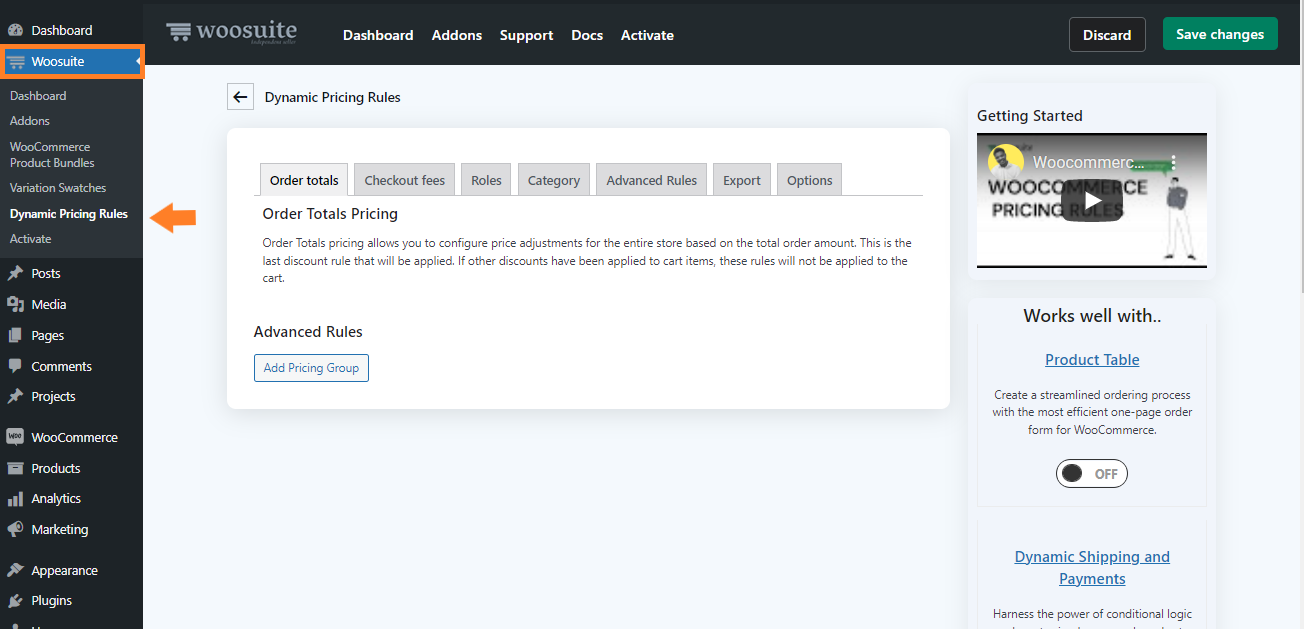Open the Export tab
Image resolution: width=1304 pixels, height=629 pixels.
(742, 180)
